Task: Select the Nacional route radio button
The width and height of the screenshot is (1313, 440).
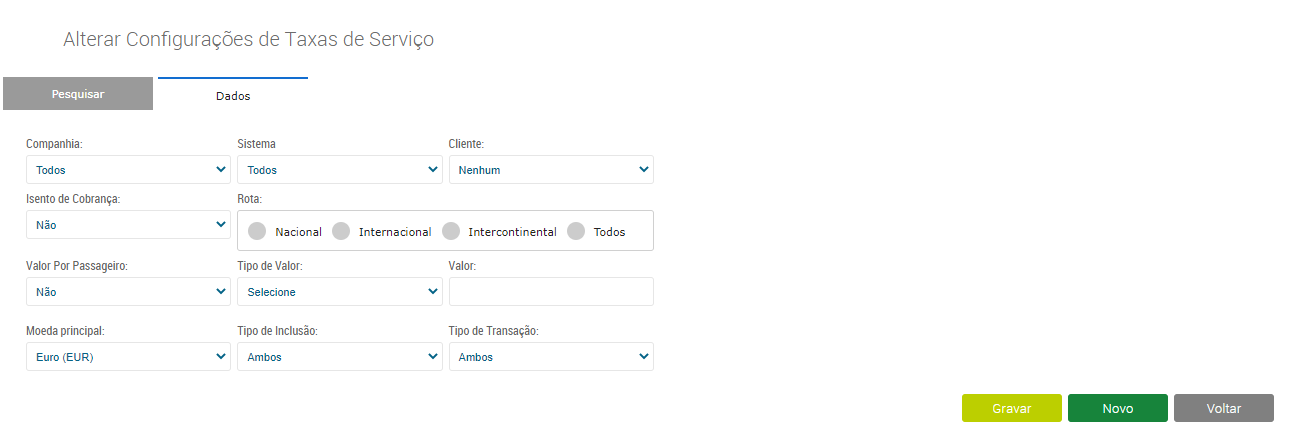Action: [257, 231]
